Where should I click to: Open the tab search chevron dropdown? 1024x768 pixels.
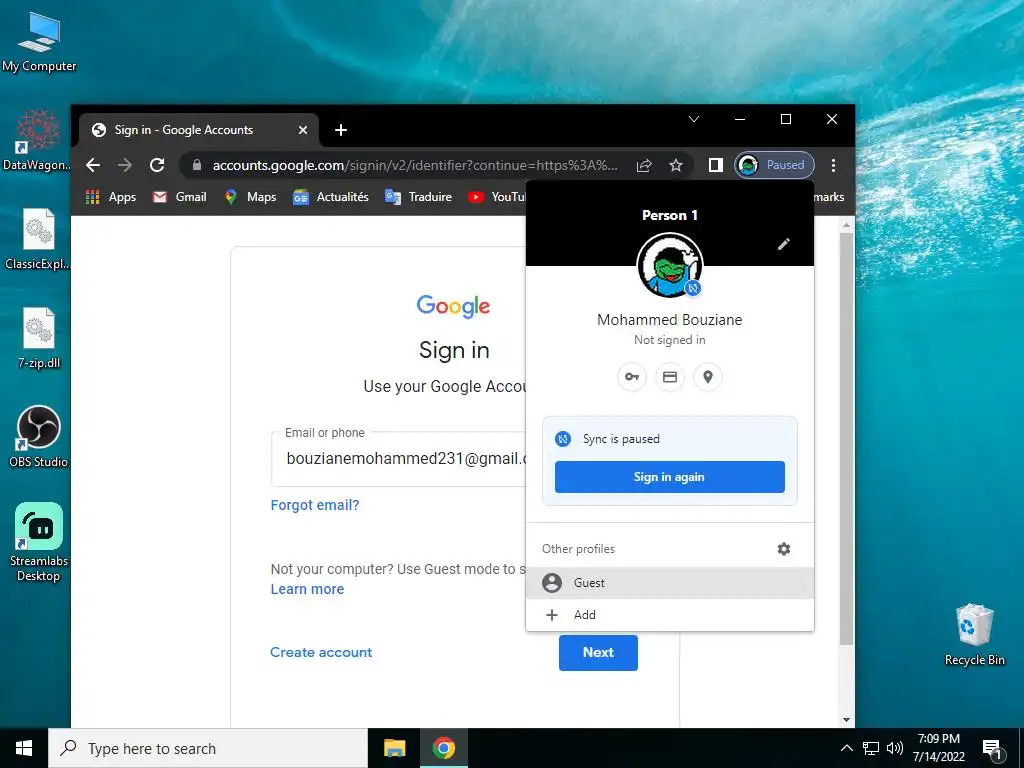694,119
